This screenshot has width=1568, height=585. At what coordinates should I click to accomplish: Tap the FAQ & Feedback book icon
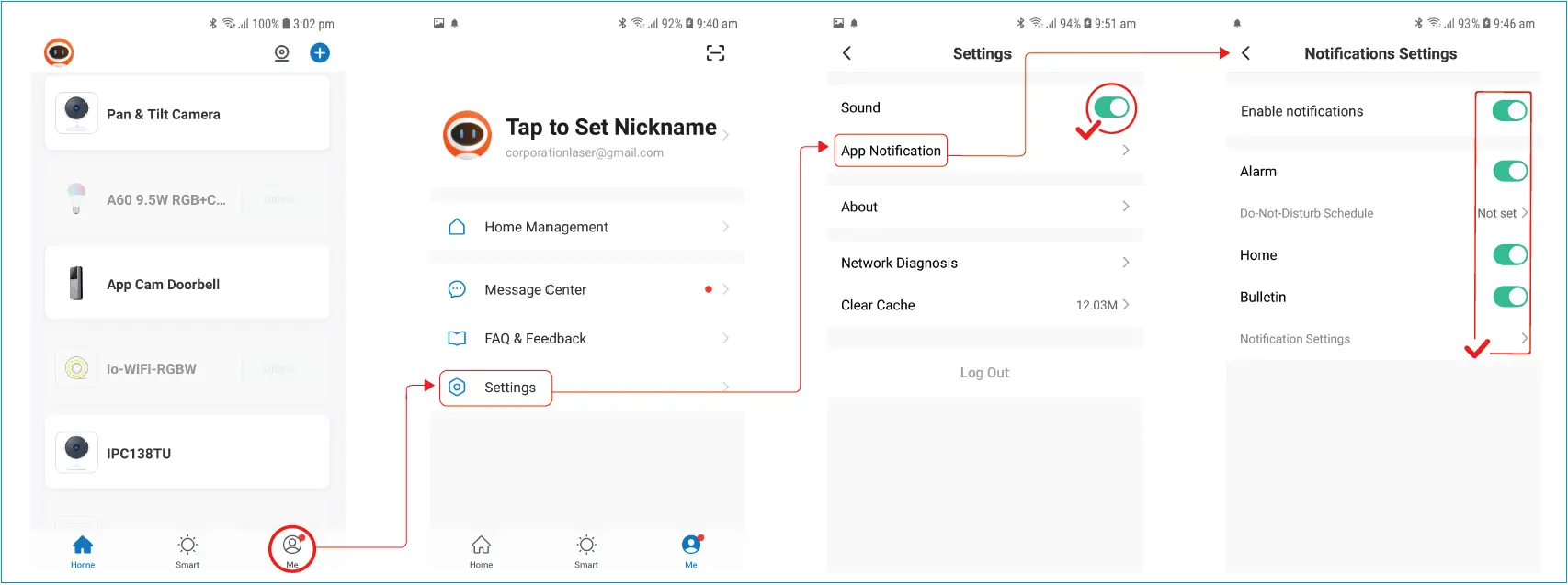[x=457, y=339]
